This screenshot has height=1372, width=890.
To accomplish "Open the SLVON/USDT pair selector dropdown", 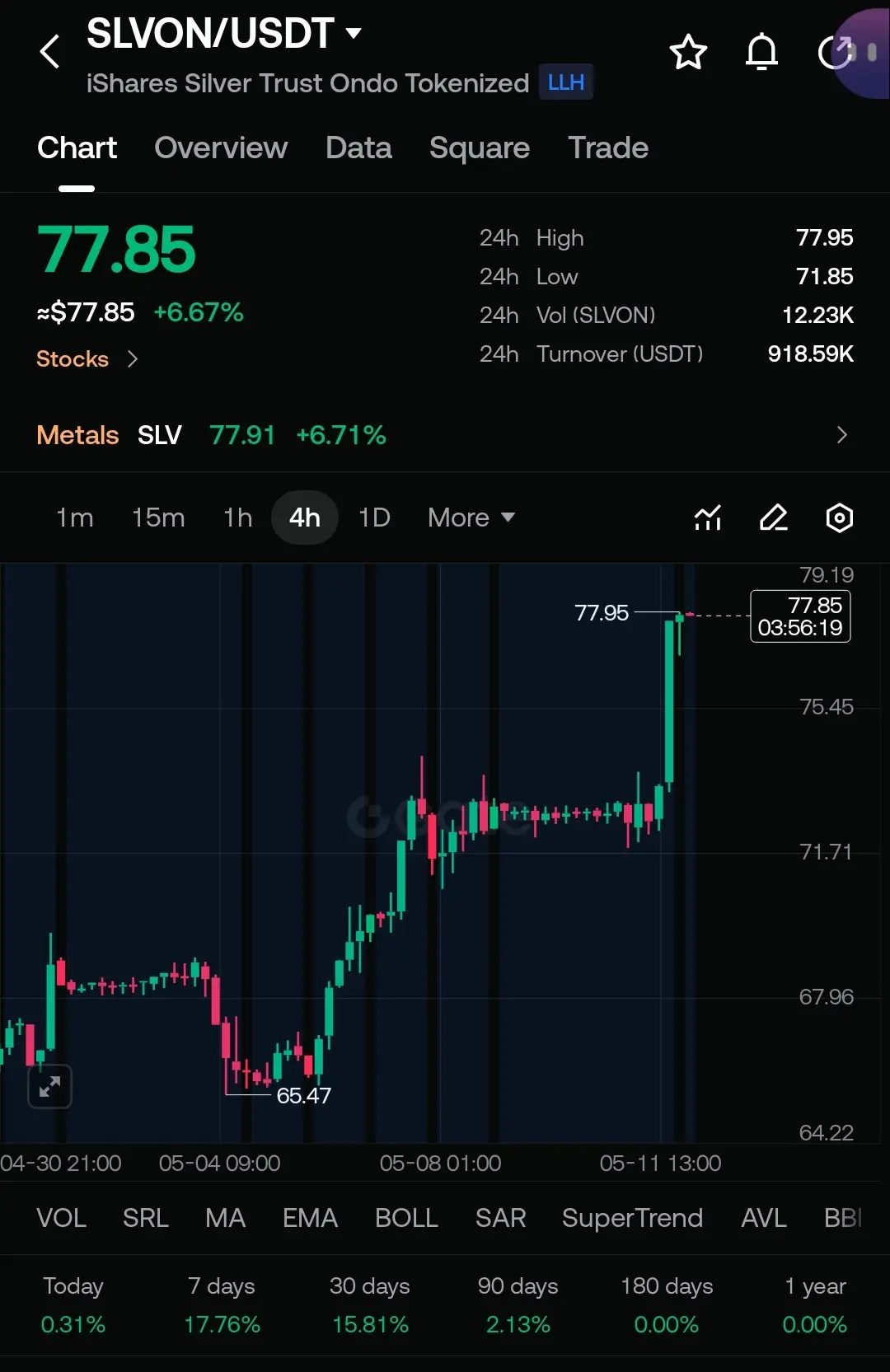I will (224, 34).
